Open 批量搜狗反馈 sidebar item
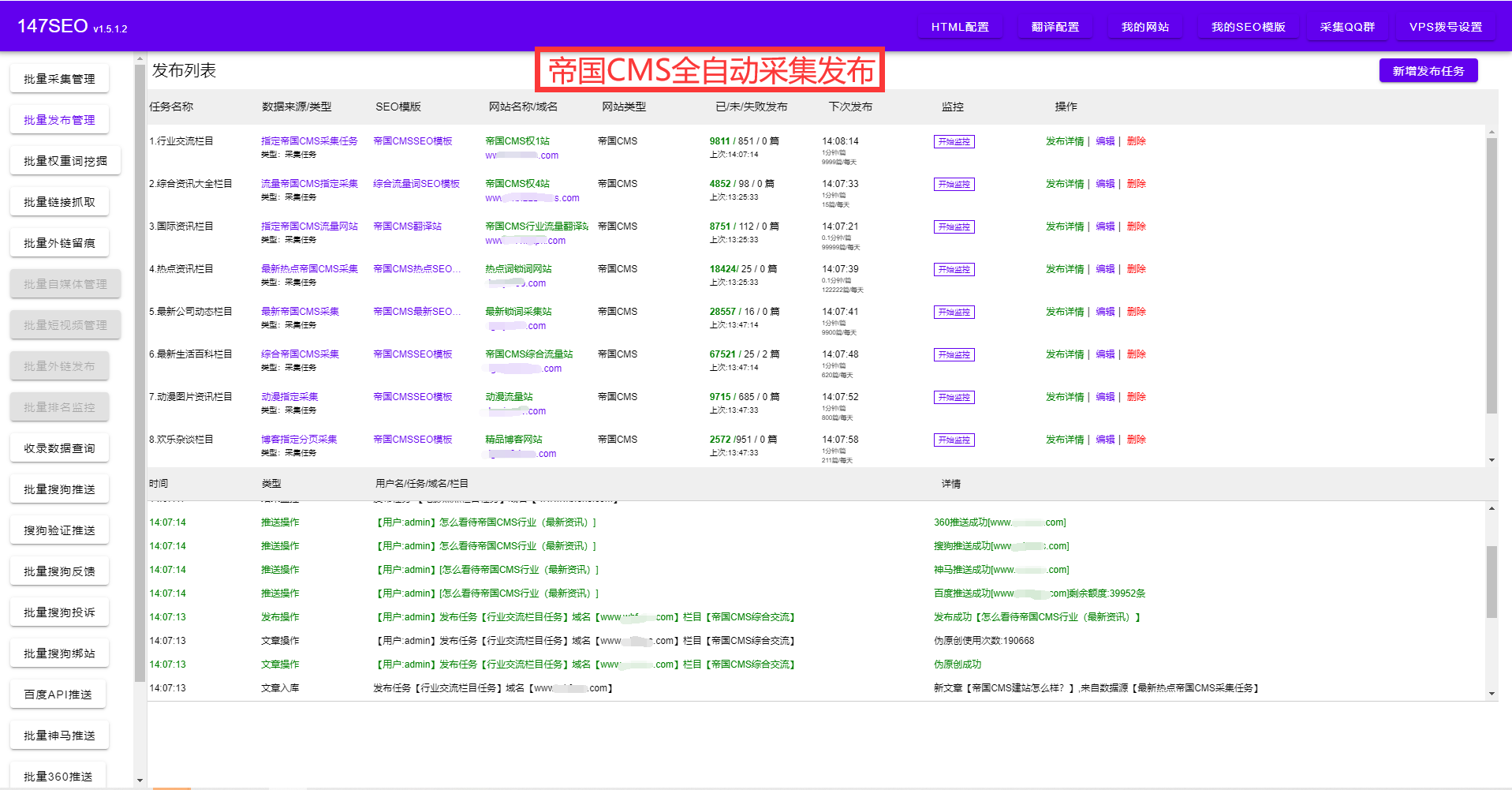Screen dimensions: 1512x790 [59, 571]
